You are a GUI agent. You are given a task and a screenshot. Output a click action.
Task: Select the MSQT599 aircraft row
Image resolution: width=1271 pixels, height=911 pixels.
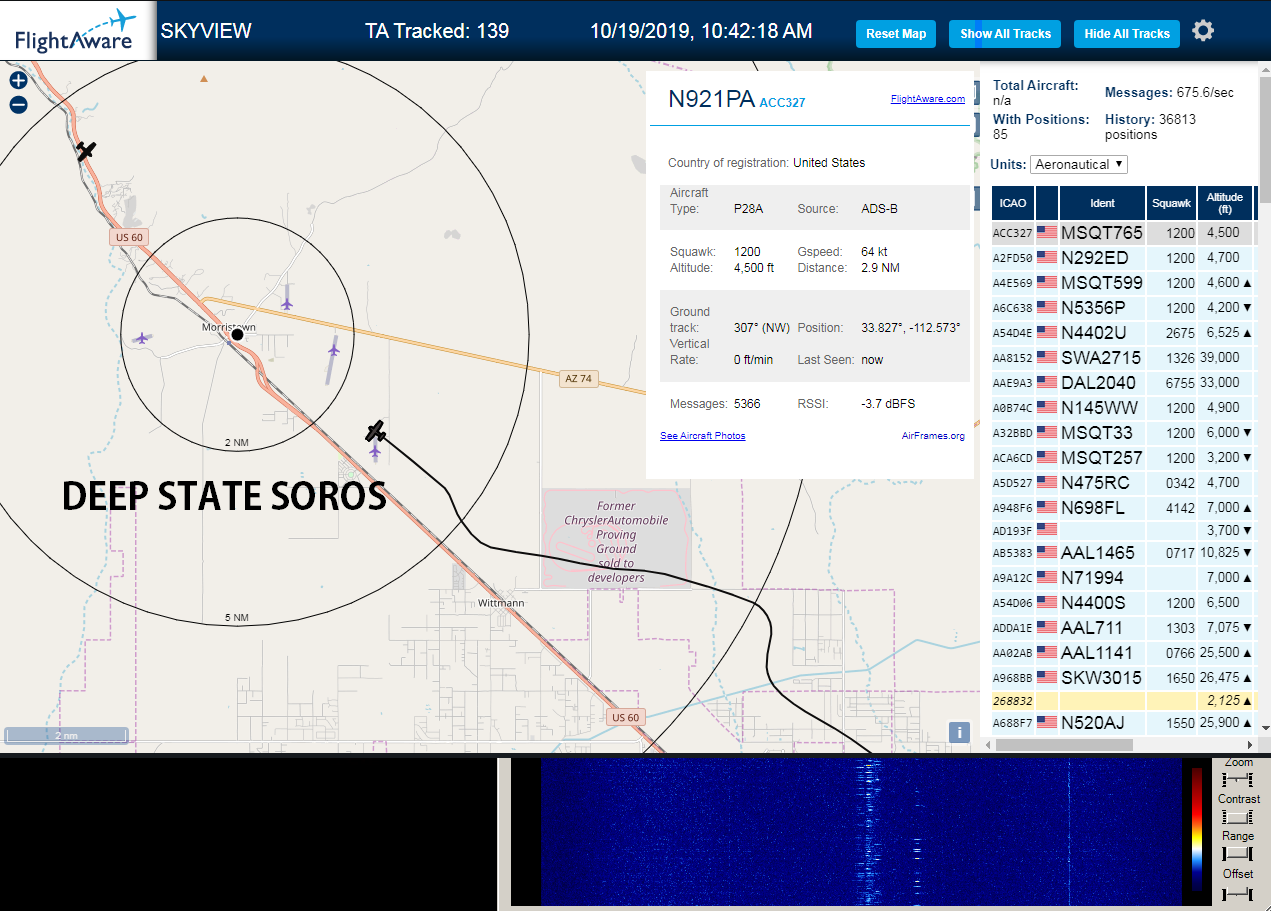[x=1122, y=283]
